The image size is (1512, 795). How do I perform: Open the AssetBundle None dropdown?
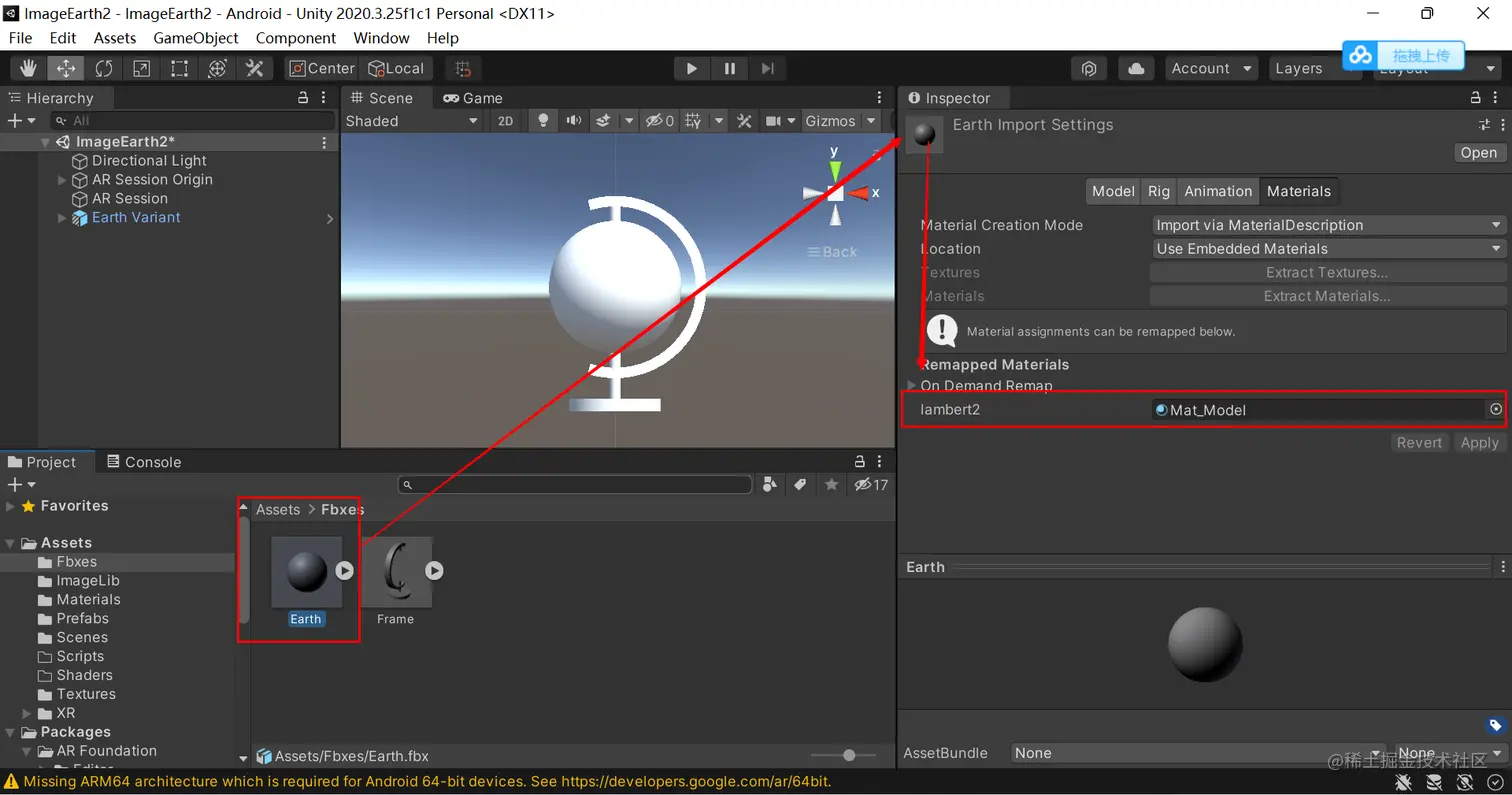tap(1197, 753)
